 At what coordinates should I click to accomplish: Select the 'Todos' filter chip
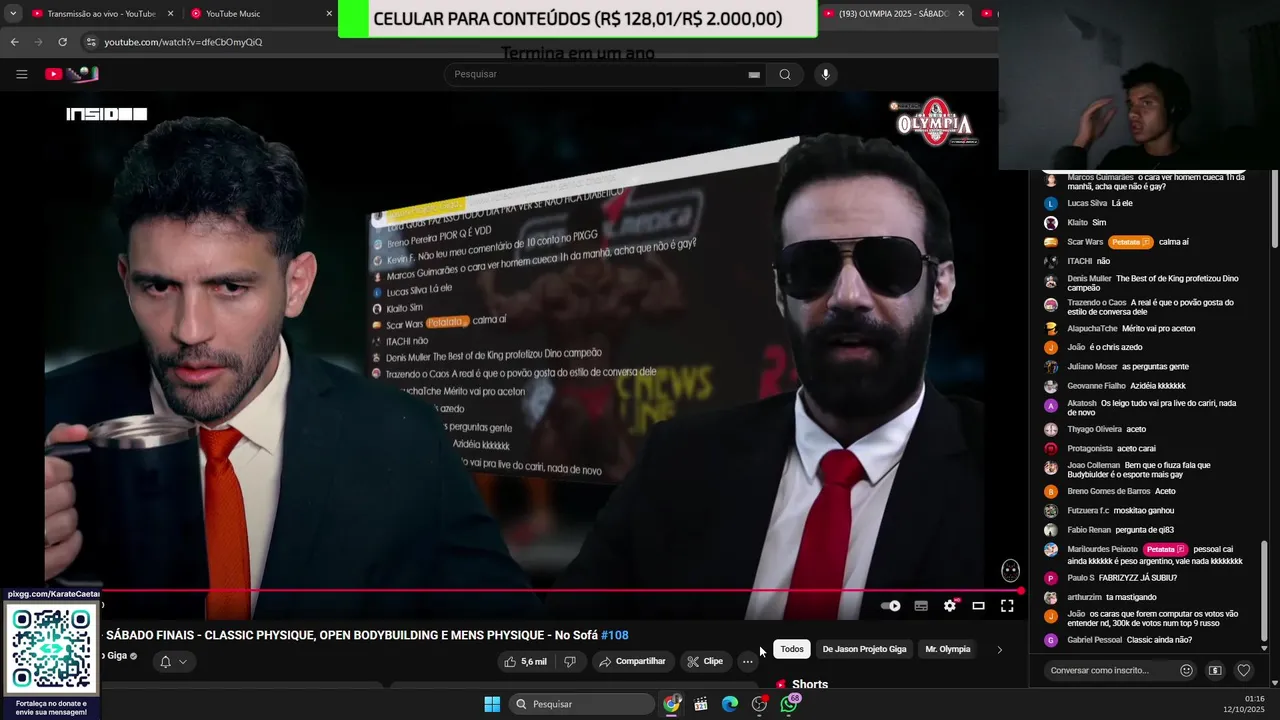792,649
